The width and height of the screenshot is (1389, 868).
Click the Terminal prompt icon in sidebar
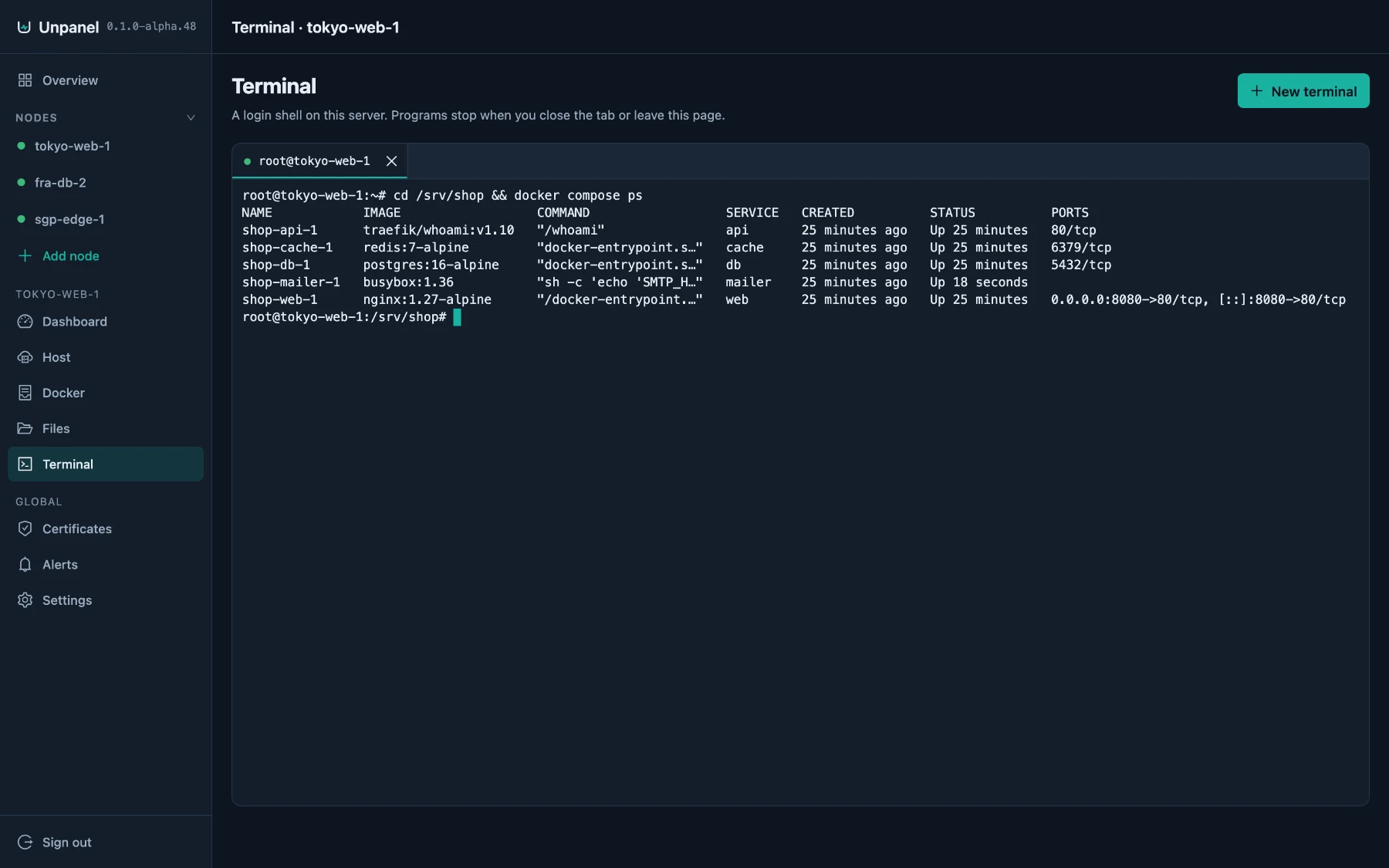pos(25,464)
